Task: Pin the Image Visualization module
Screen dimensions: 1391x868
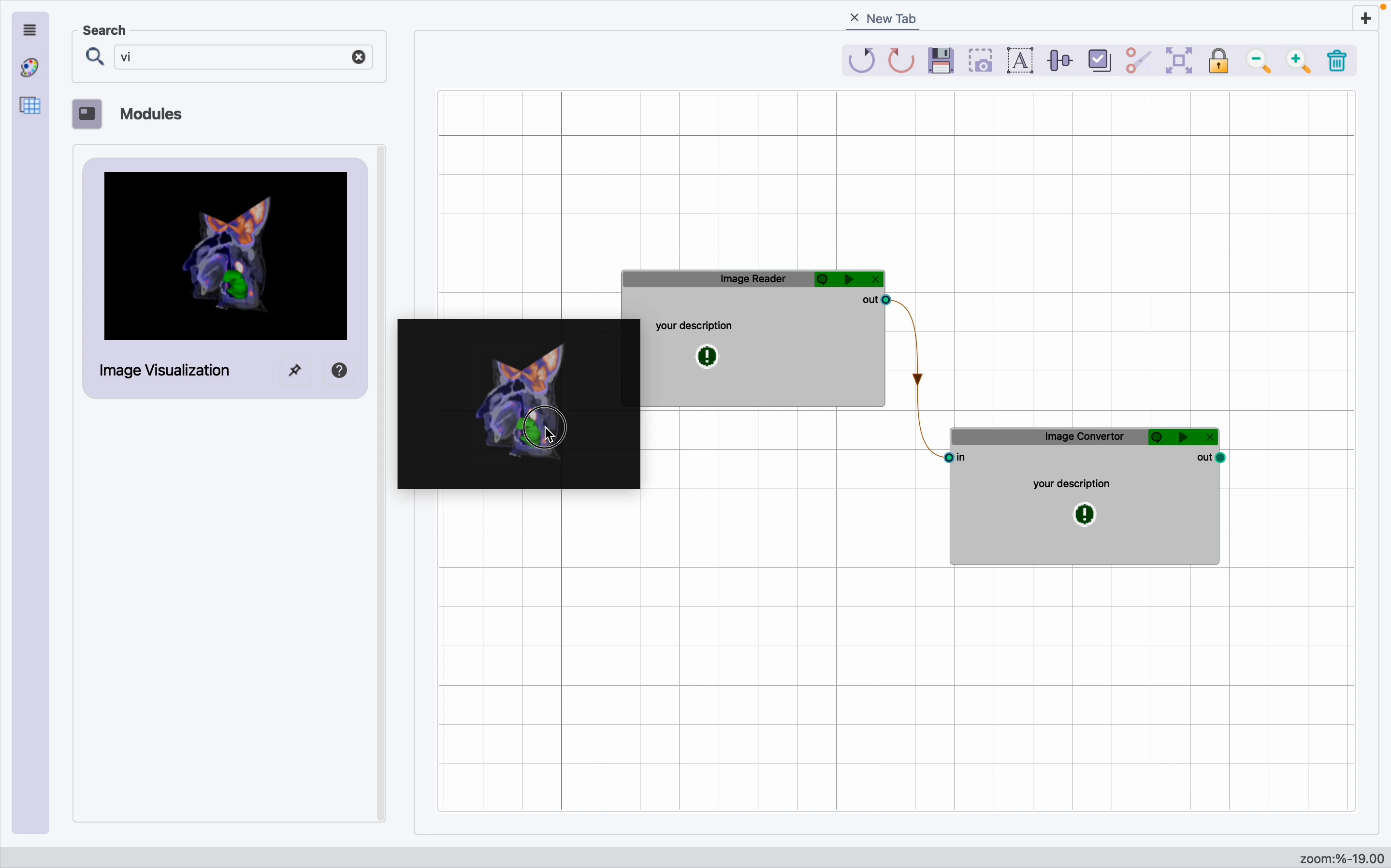Action: tap(295, 371)
